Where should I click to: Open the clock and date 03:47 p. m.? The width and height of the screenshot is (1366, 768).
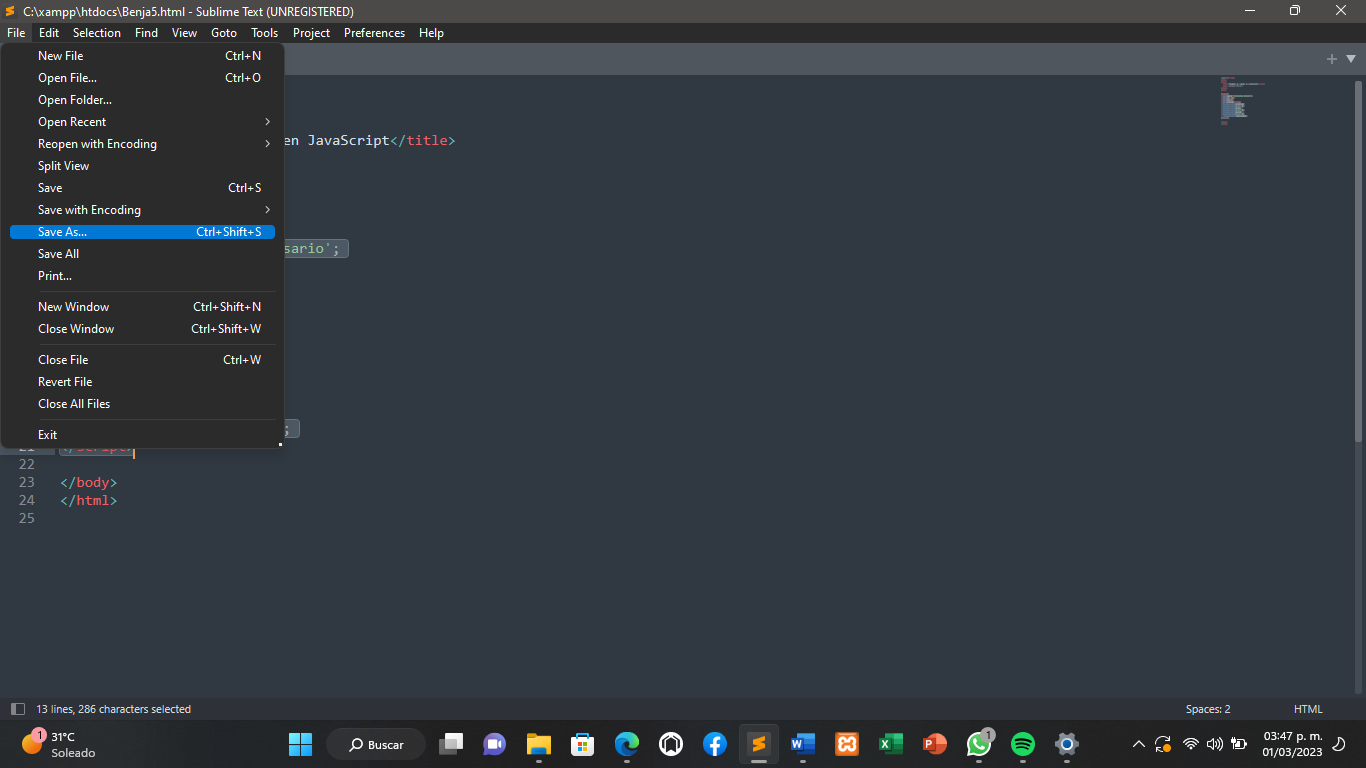tap(1292, 744)
